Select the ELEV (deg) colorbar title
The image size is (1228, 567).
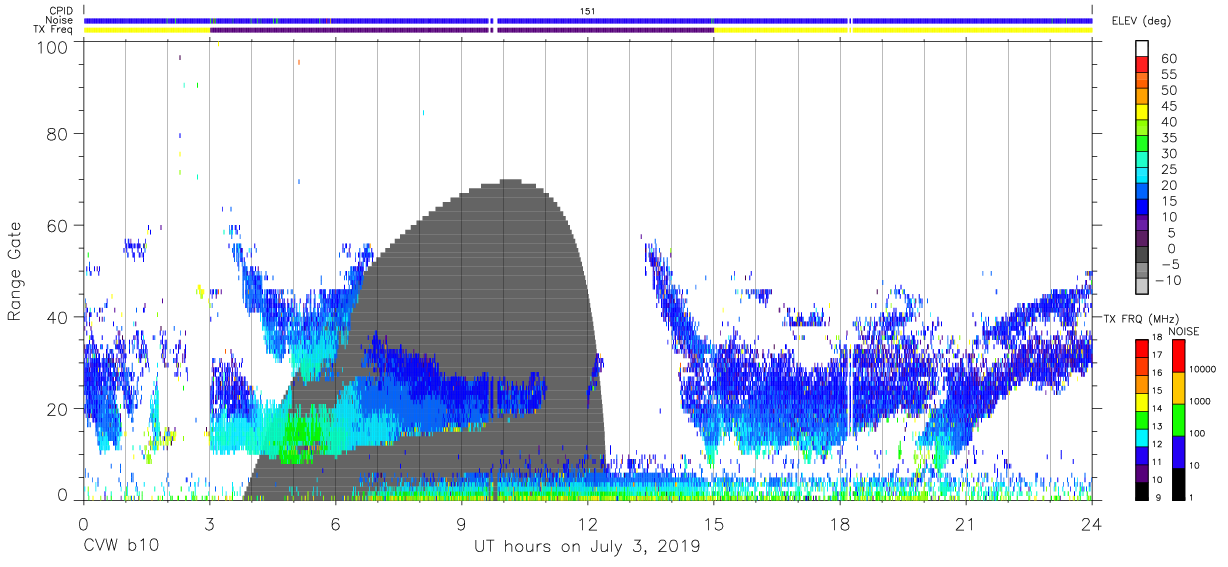pyautogui.click(x=1141, y=21)
